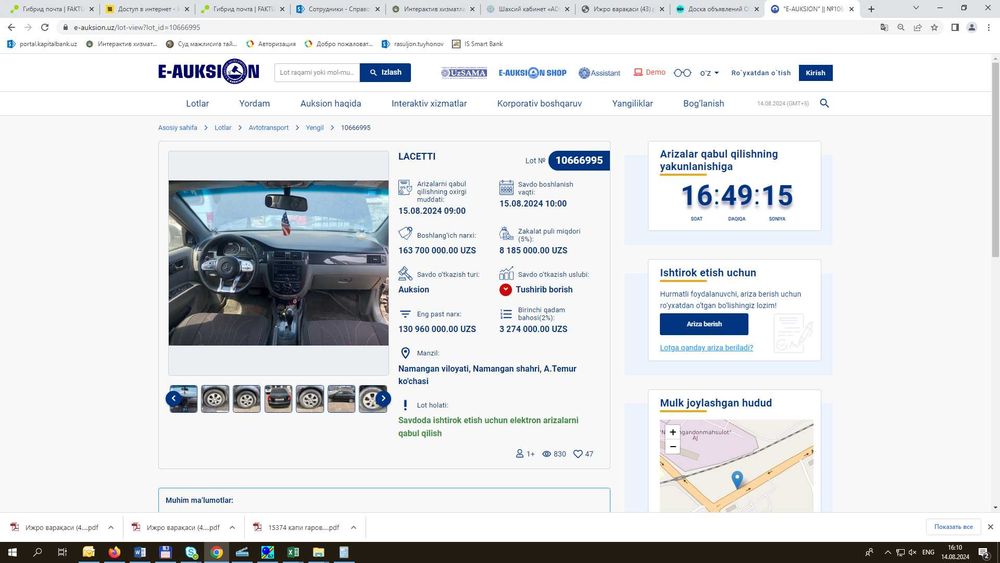The image size is (1000, 563).
Task: Click the Izlash search button
Action: 385,73
